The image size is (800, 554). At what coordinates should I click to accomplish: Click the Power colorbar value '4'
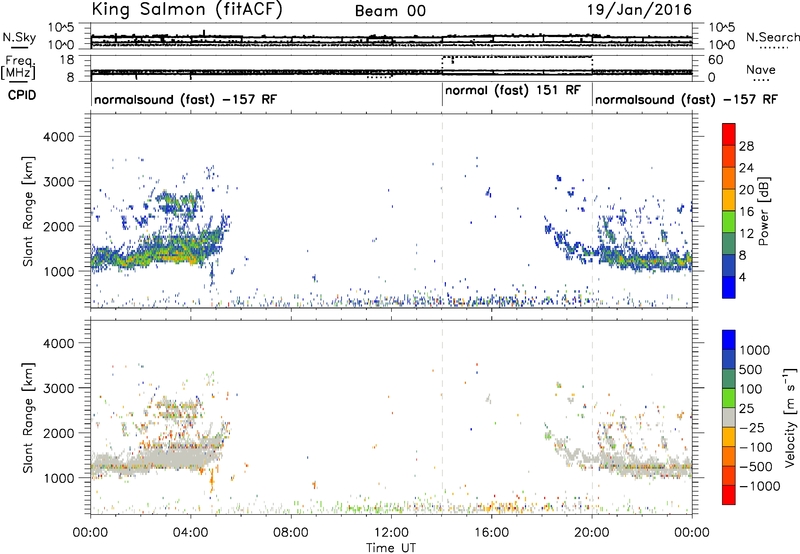pyautogui.click(x=743, y=277)
